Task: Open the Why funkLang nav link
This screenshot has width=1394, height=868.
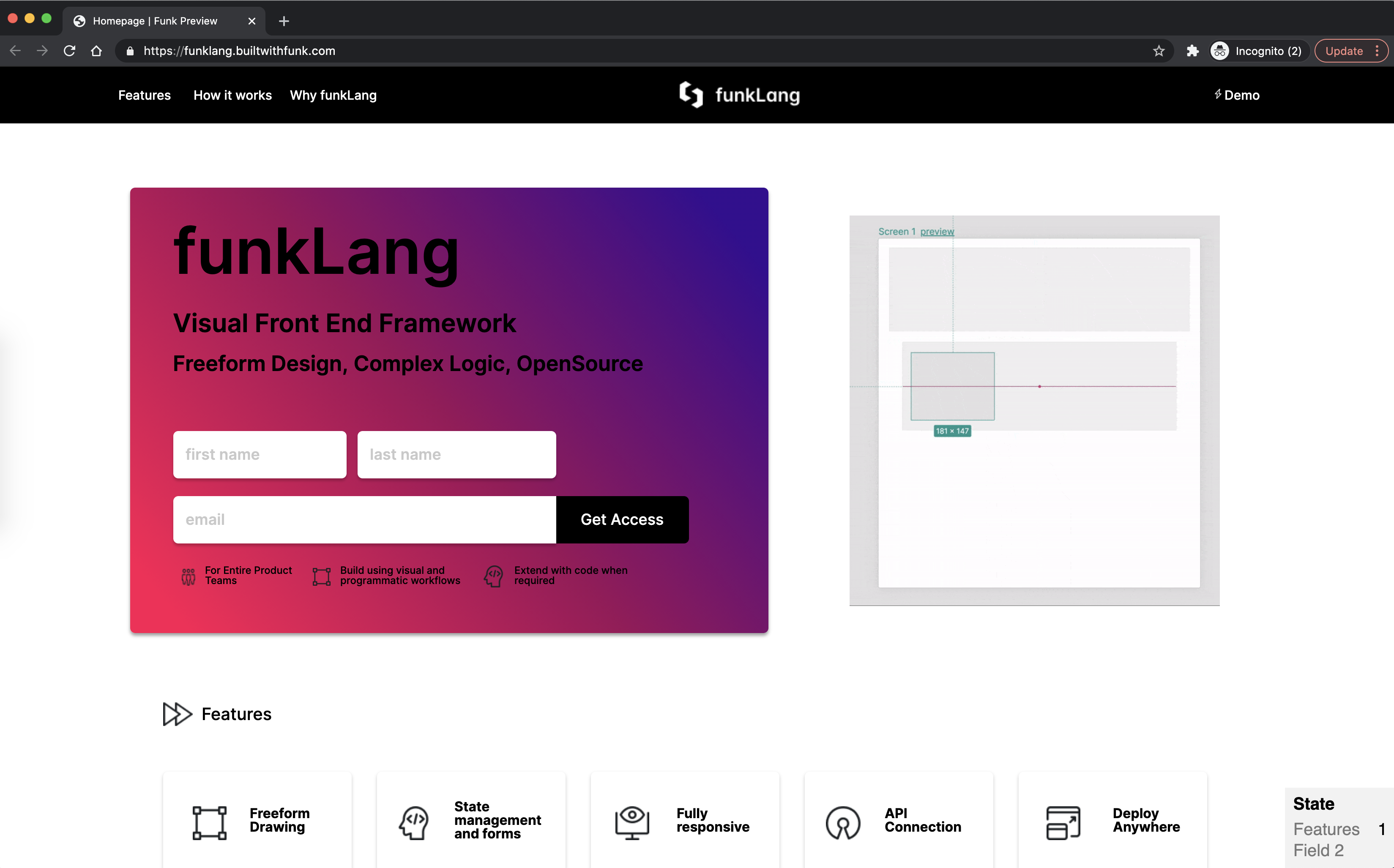Action: click(333, 96)
